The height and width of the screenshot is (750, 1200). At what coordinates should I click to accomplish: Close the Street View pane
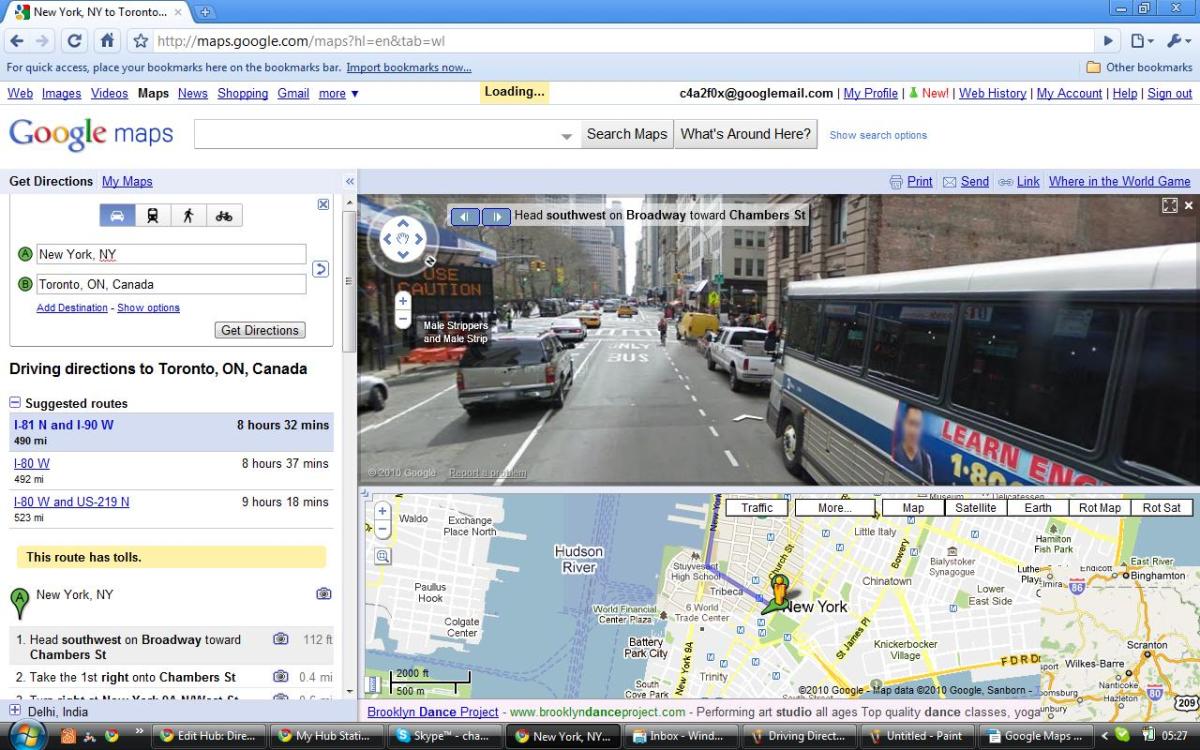click(1189, 205)
